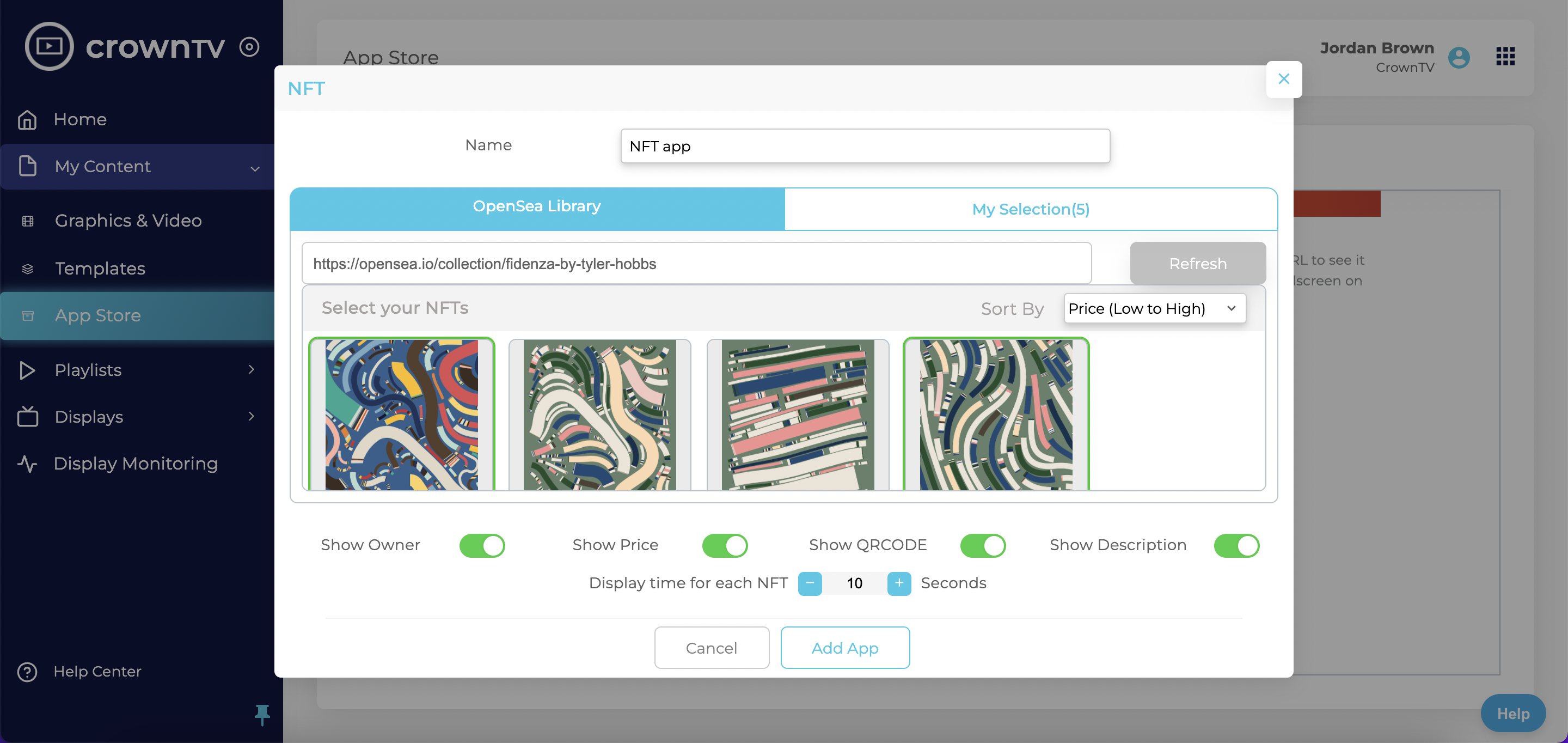Click the user profile avatar icon
1568x743 pixels.
(x=1459, y=58)
